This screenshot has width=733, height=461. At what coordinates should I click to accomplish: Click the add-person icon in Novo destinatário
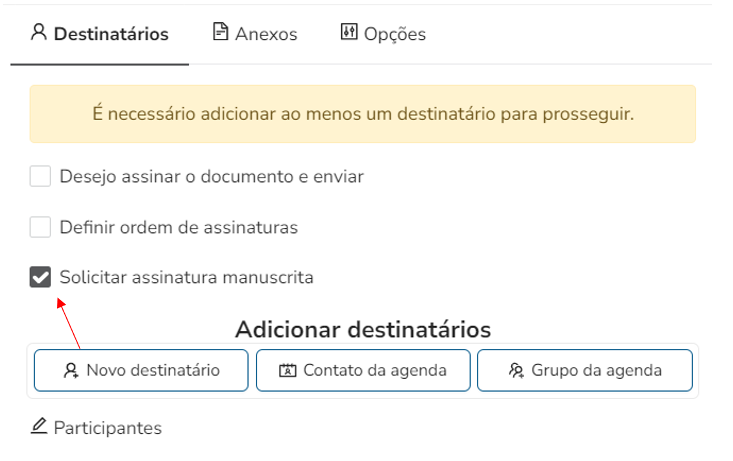pos(71,370)
